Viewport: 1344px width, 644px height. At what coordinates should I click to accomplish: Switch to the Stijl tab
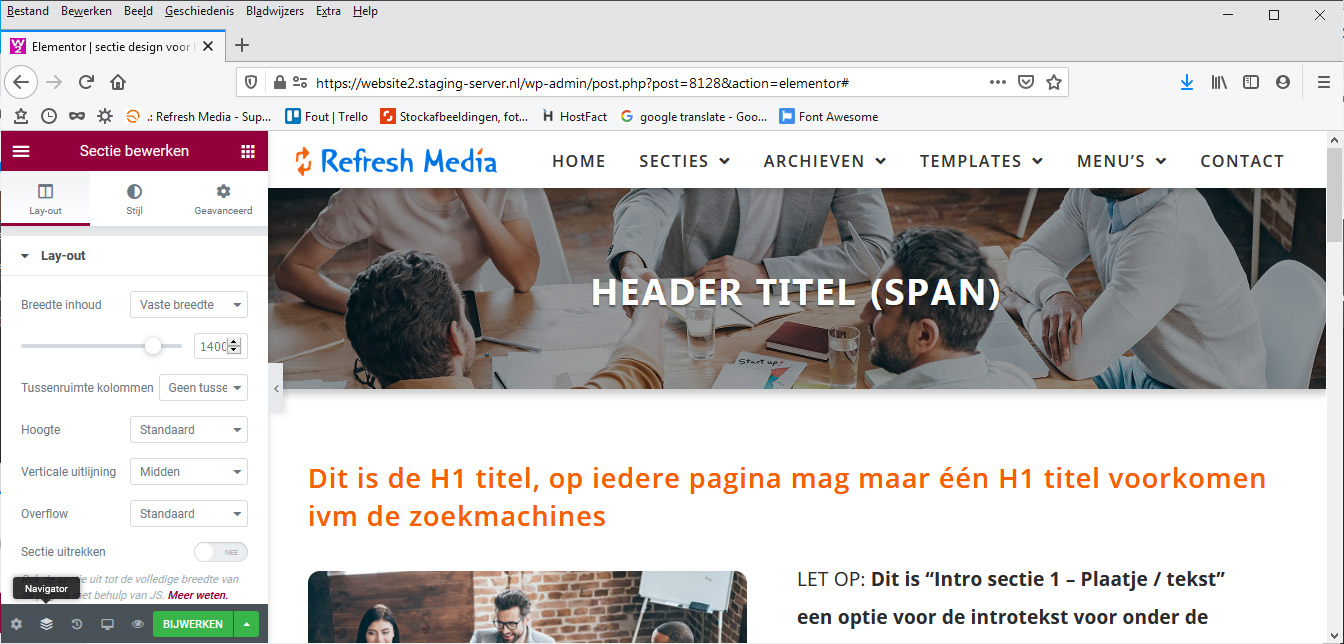click(135, 197)
